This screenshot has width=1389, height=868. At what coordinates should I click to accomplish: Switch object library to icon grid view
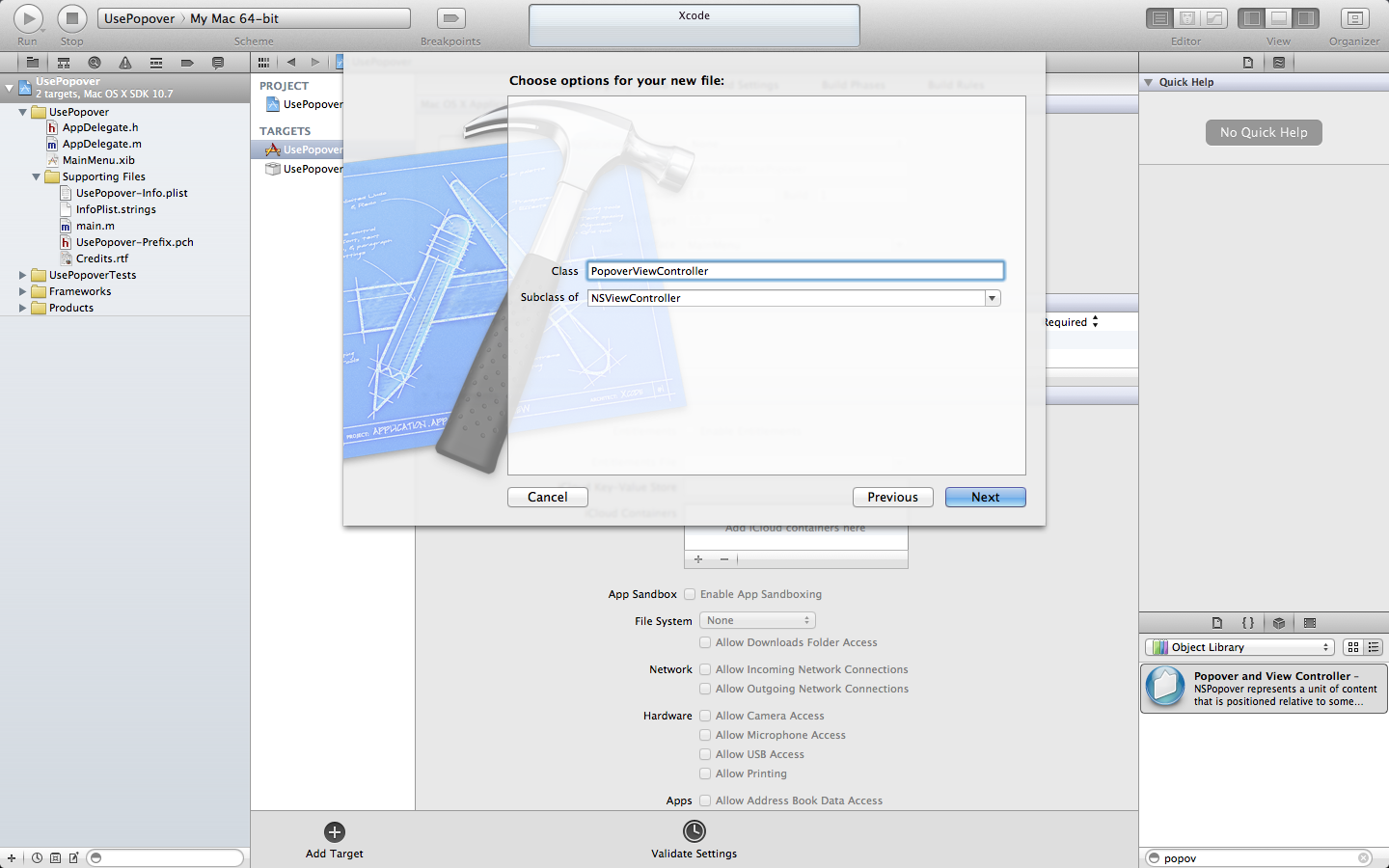[x=1353, y=647]
